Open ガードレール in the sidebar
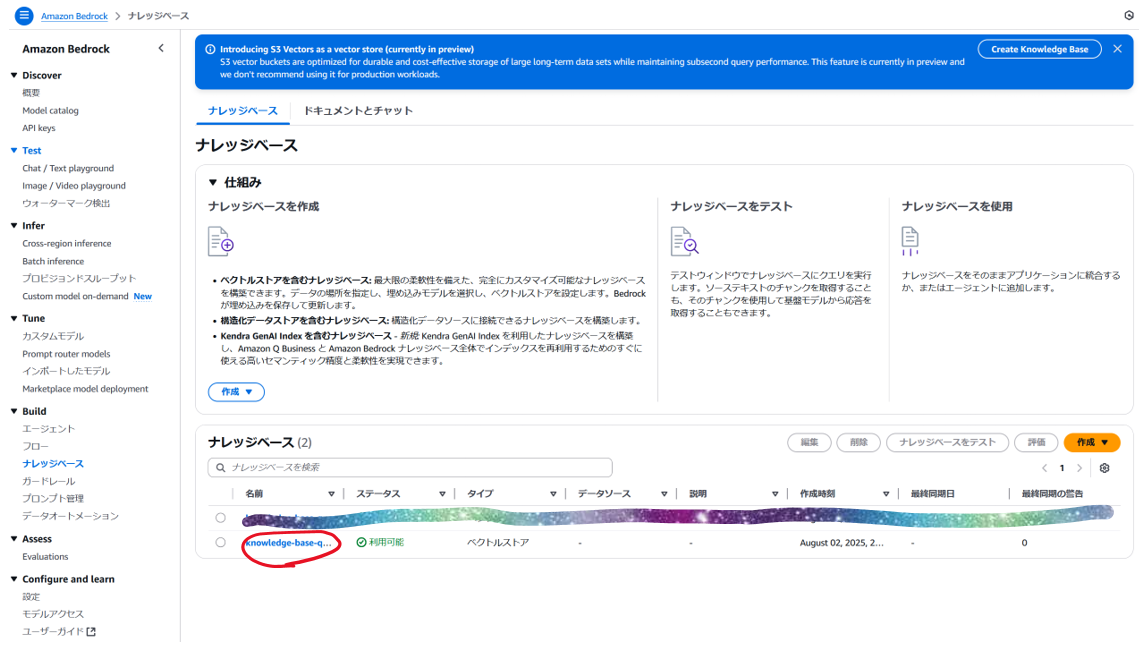The height and width of the screenshot is (652, 1139). tap(49, 481)
